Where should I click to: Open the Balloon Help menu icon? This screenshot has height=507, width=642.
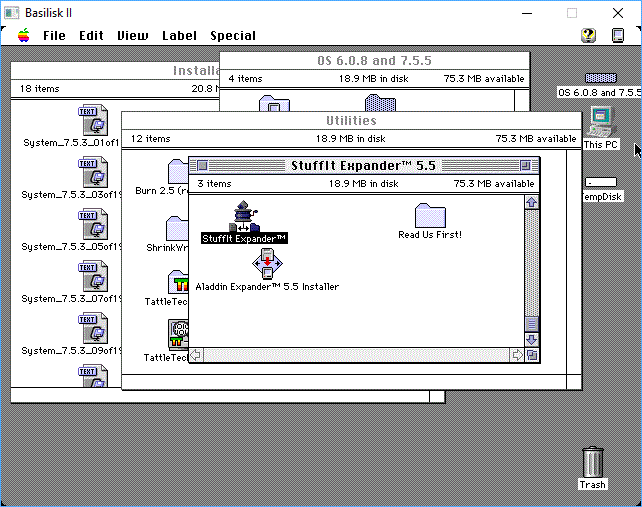coord(588,35)
